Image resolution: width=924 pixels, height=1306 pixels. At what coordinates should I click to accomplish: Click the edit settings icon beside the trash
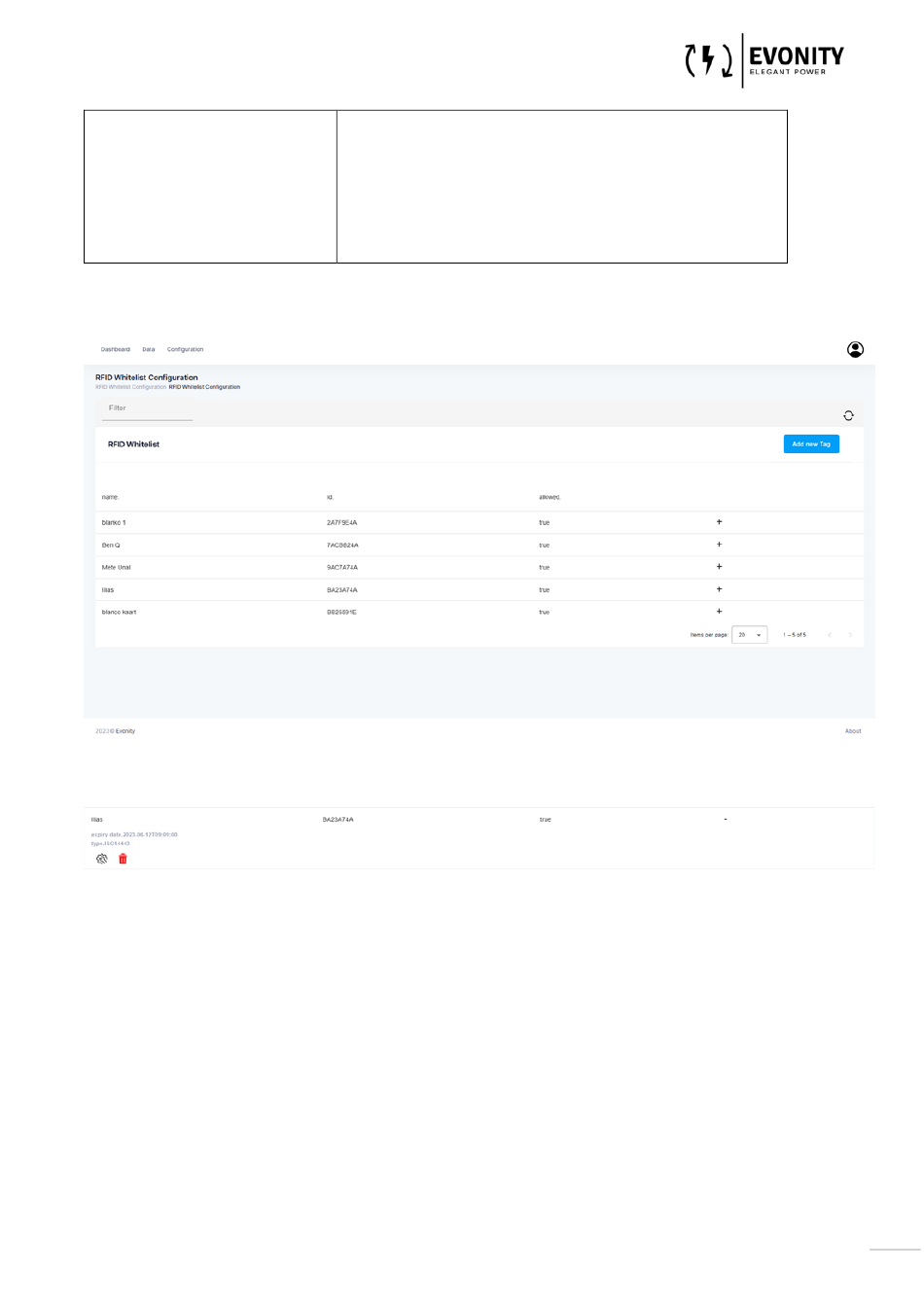pos(102,859)
